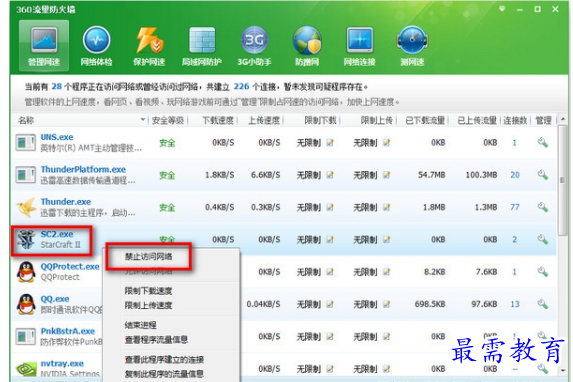Click the manage magnifier icon for SC2.exe
The width and height of the screenshot is (573, 382).
(x=543, y=239)
